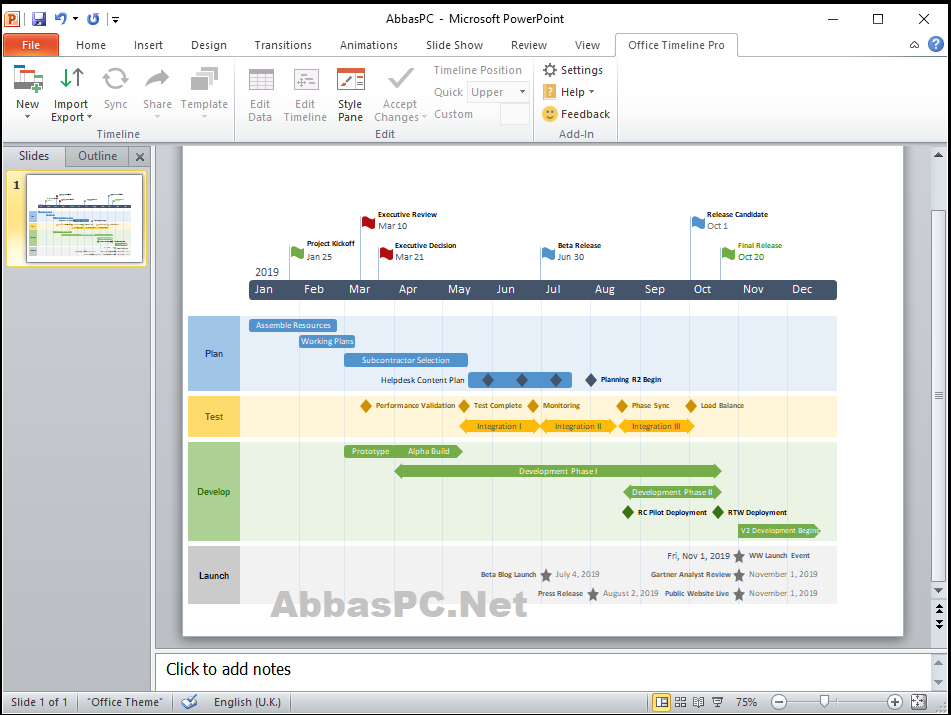Select the Office Timeline Pro tab
This screenshot has height=715, width=951.
coord(676,45)
